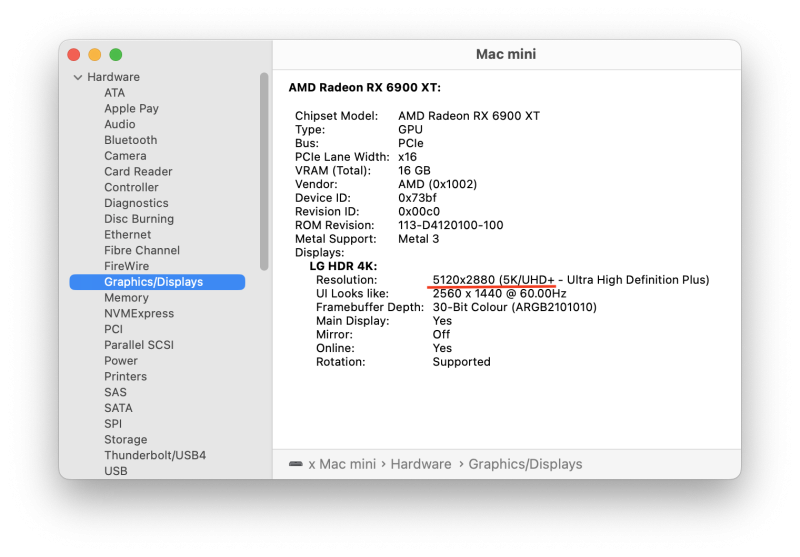Close the window with red button
800x557 pixels.
coord(74,55)
